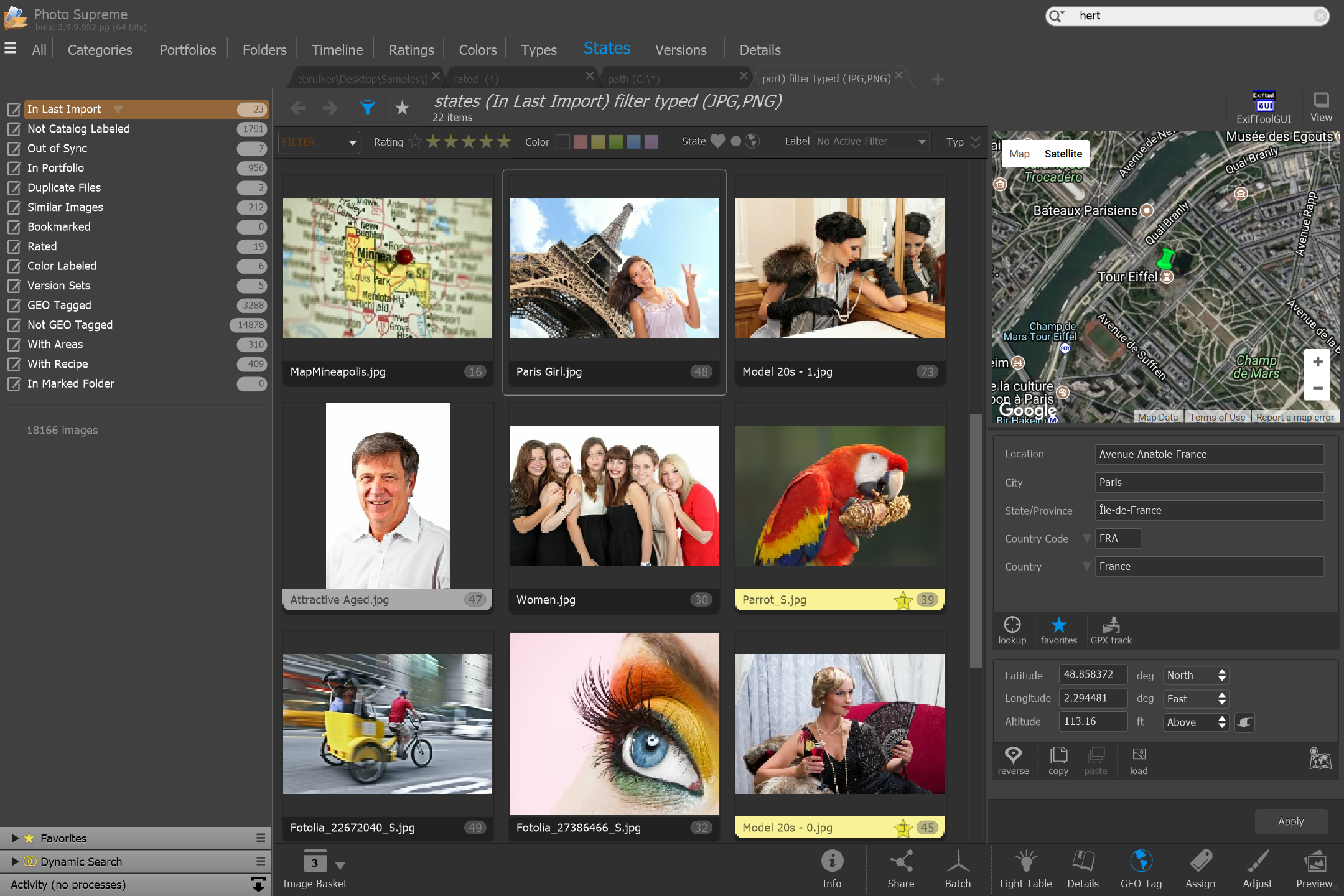Image resolution: width=1344 pixels, height=896 pixels.
Task: Select the green color filter swatch
Action: click(x=616, y=142)
